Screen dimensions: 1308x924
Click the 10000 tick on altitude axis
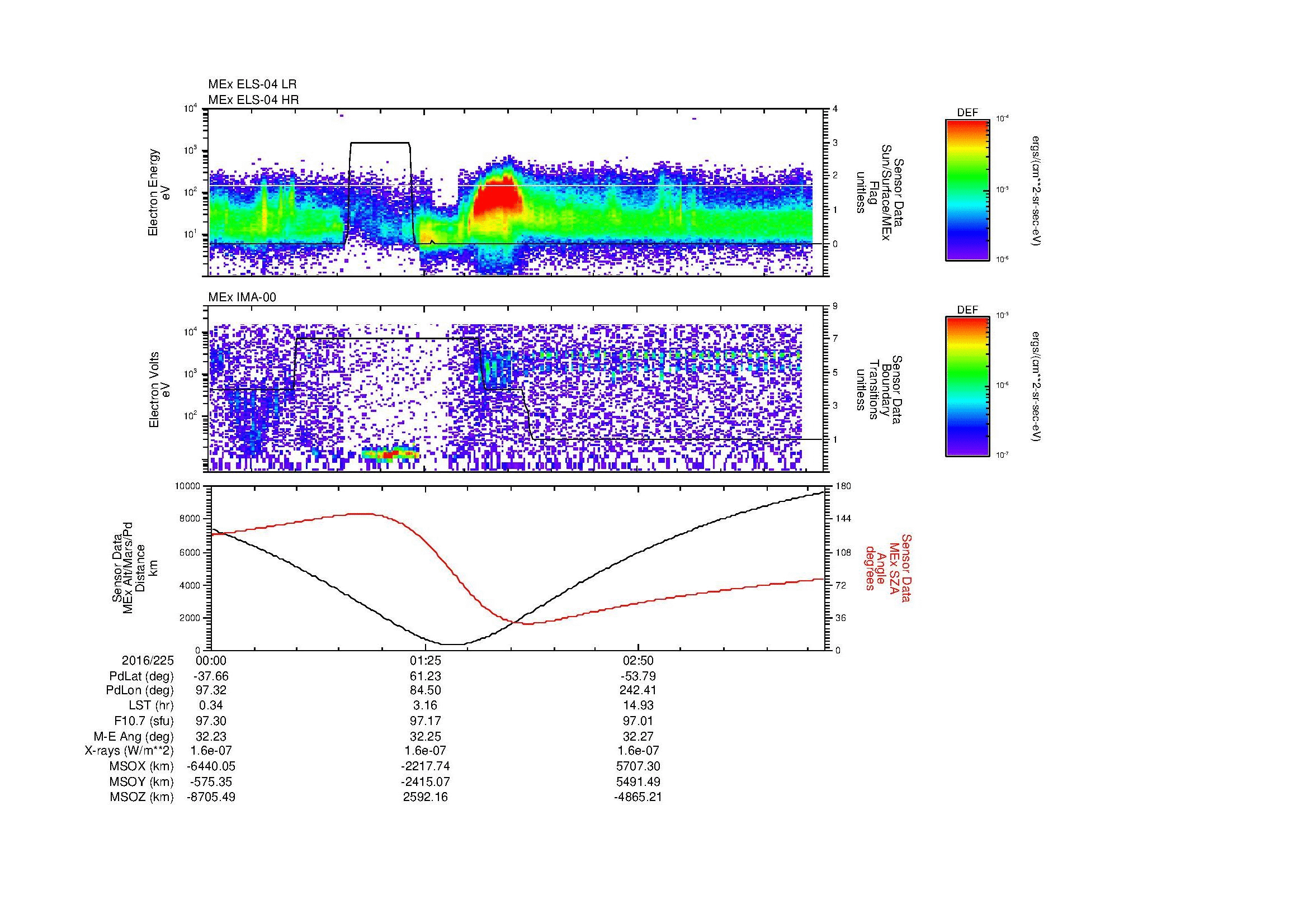click(187, 486)
